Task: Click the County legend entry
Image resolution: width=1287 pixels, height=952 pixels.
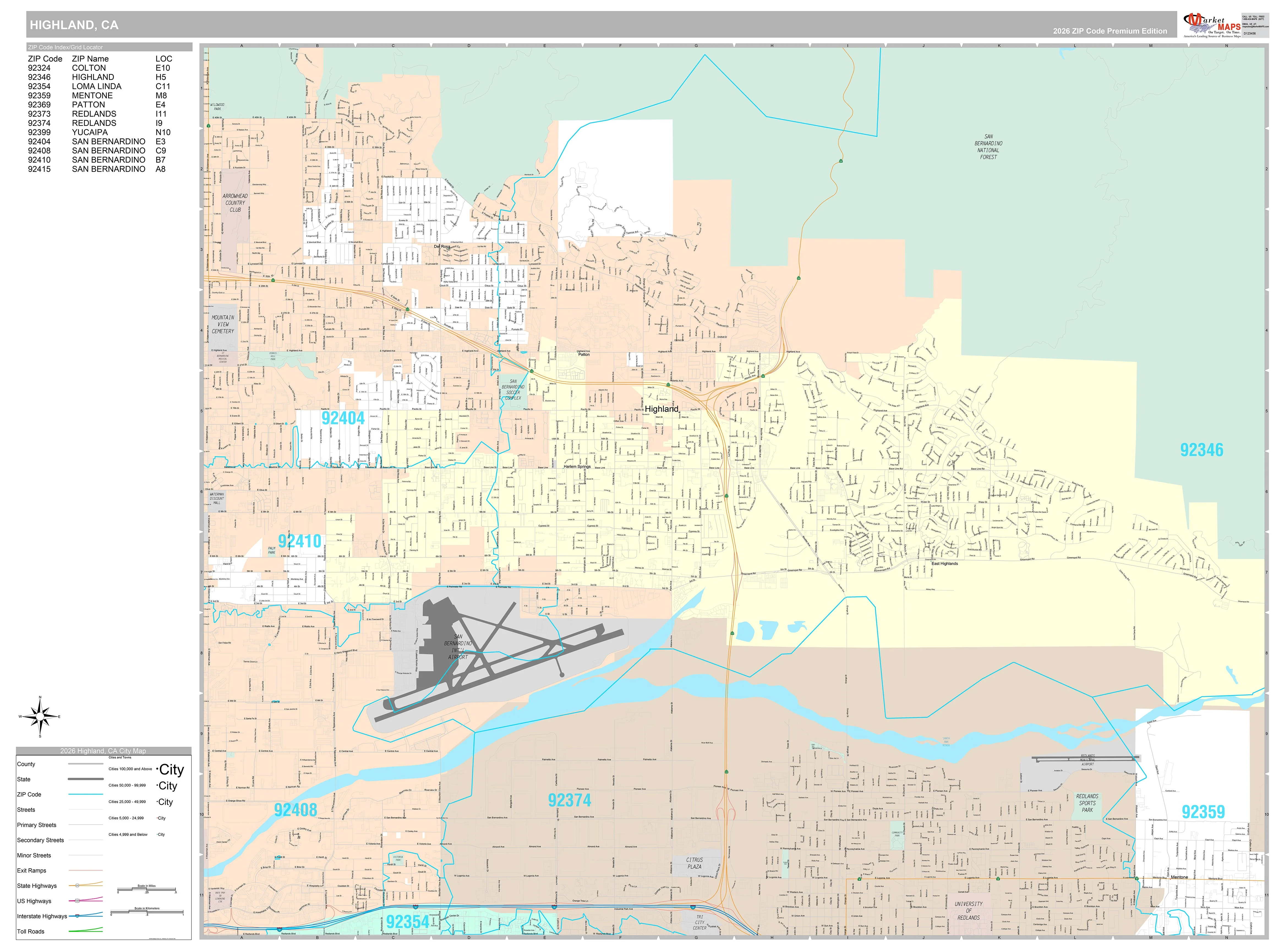Action: click(26, 764)
